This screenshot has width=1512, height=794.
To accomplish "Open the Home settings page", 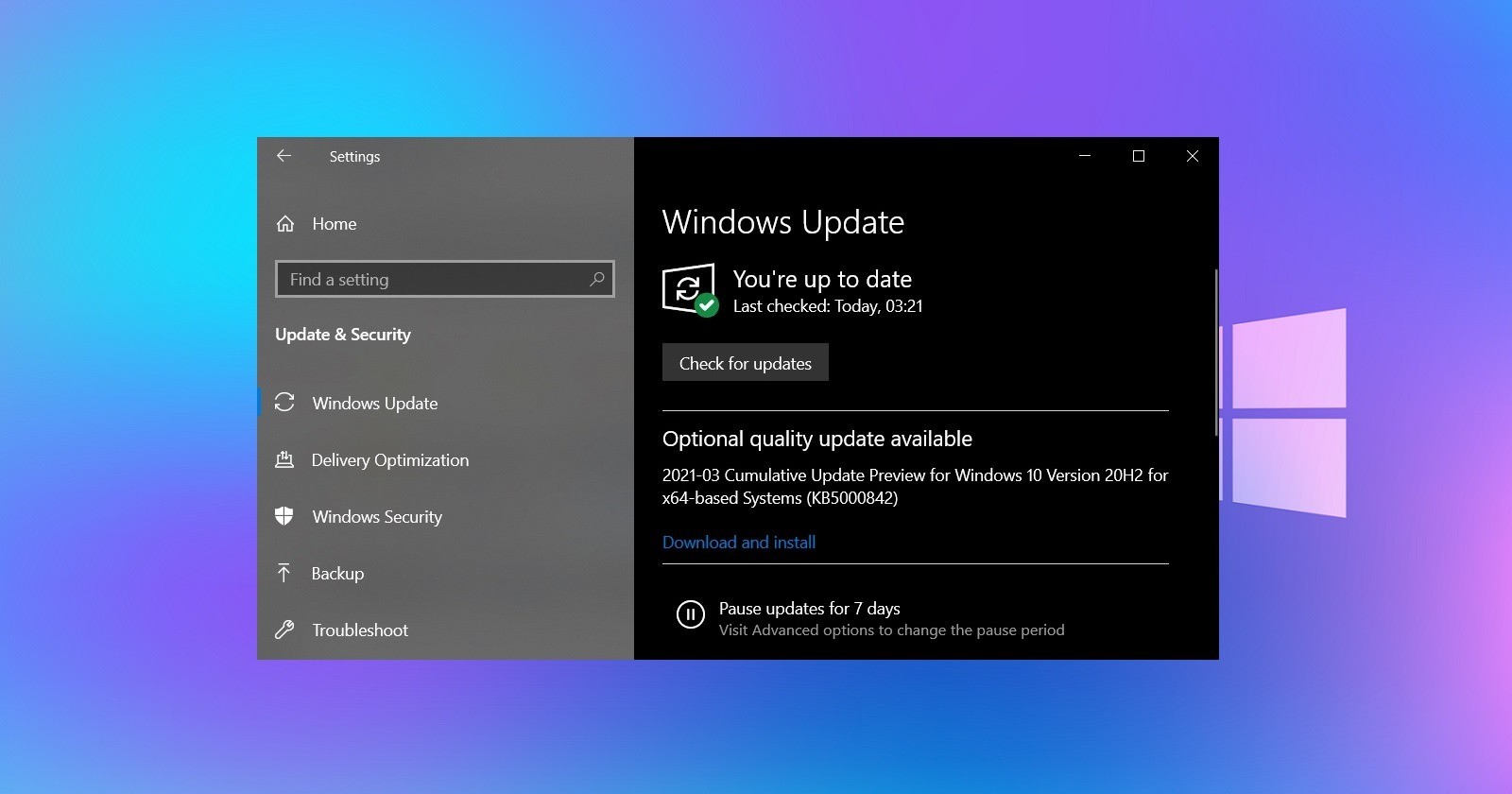I will 335,224.
